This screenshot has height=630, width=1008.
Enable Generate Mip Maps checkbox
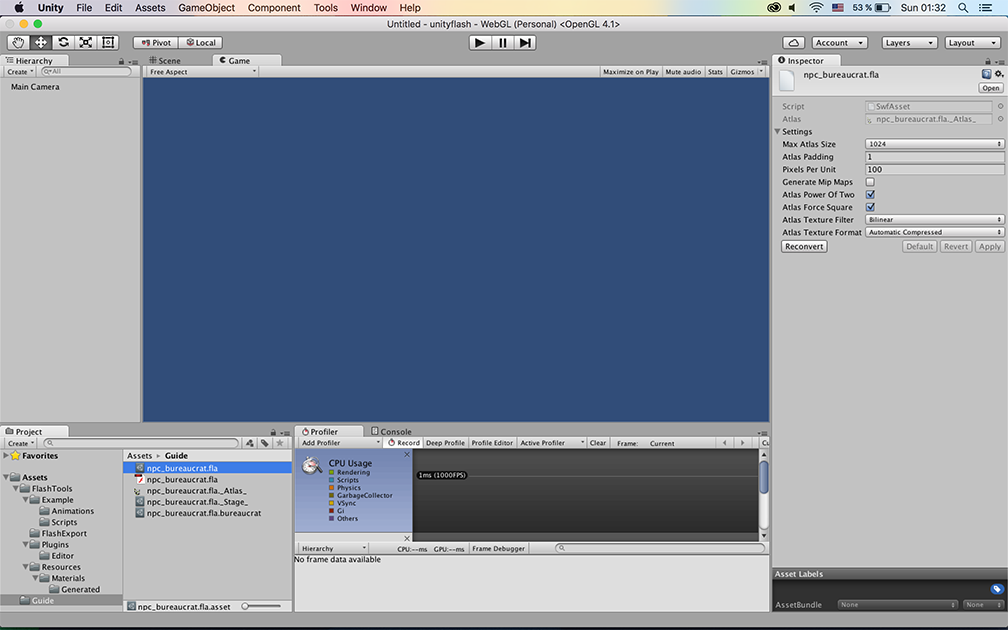point(870,182)
